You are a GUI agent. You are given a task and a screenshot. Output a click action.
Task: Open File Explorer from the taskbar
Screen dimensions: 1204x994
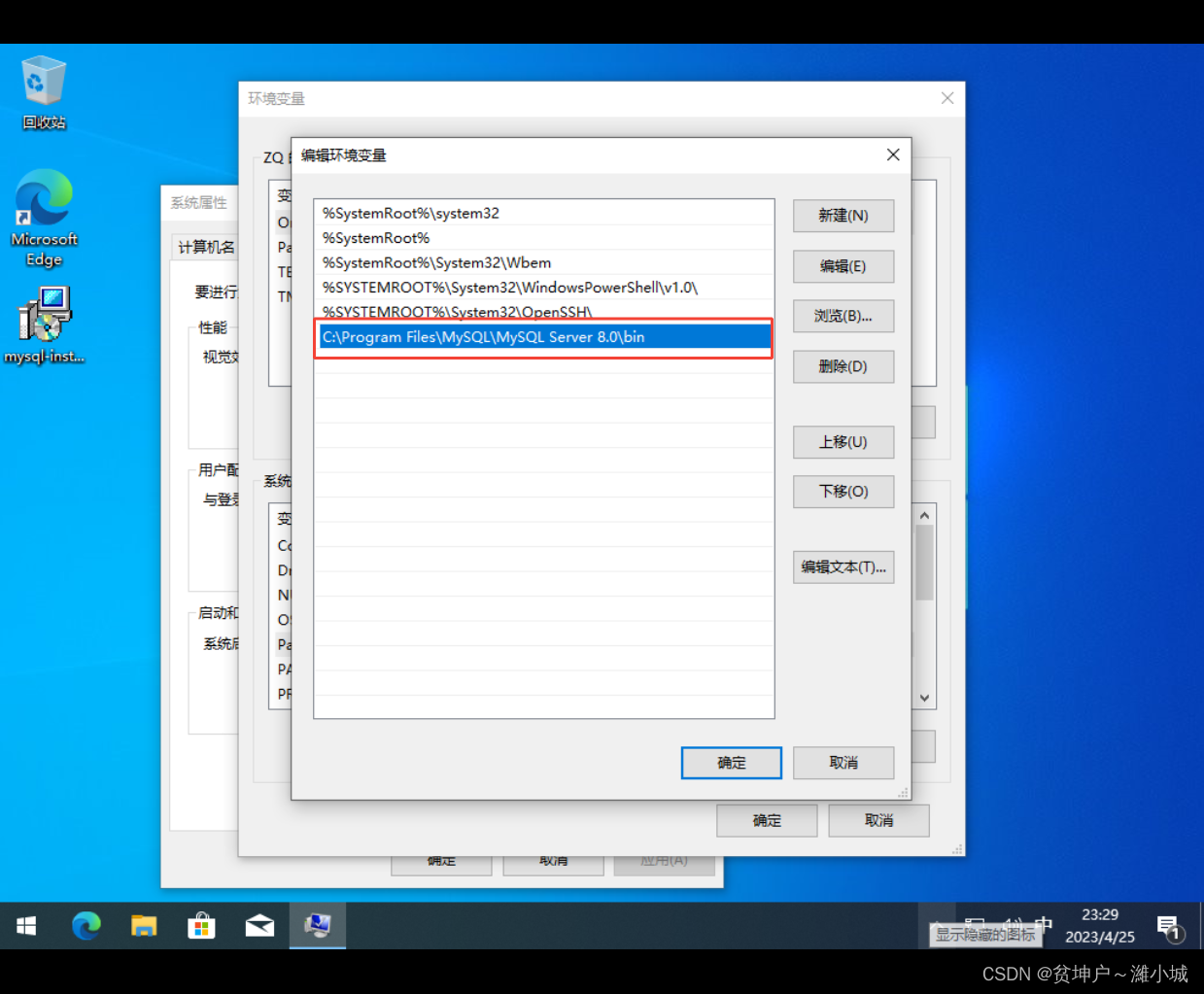click(144, 926)
